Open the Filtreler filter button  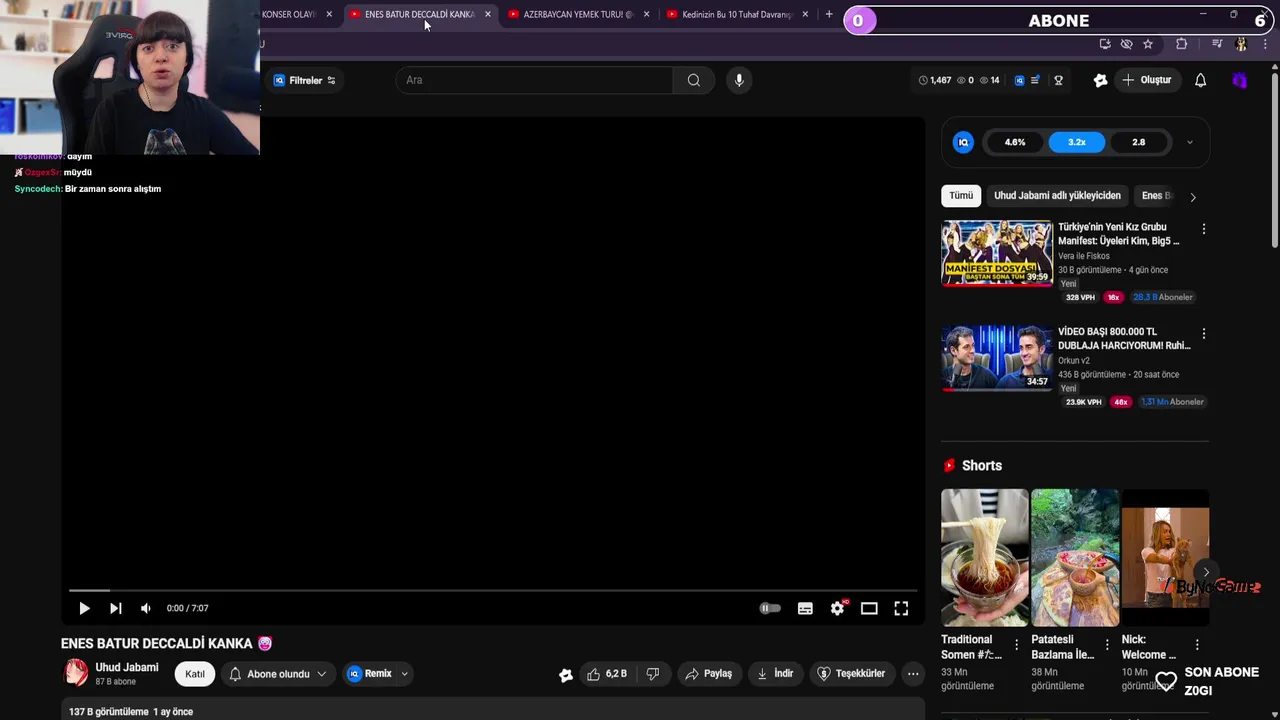point(305,80)
